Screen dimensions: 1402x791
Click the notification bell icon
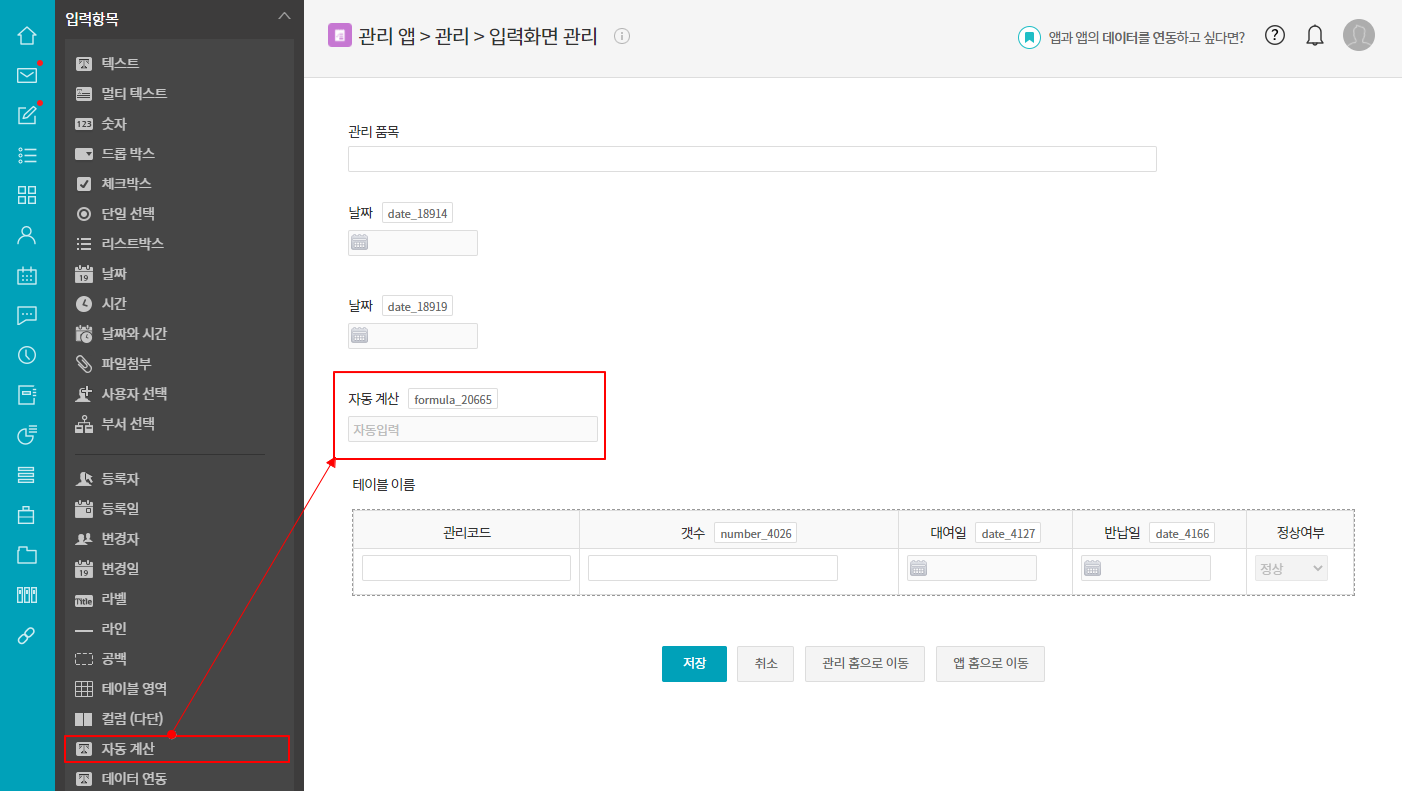click(x=1315, y=36)
